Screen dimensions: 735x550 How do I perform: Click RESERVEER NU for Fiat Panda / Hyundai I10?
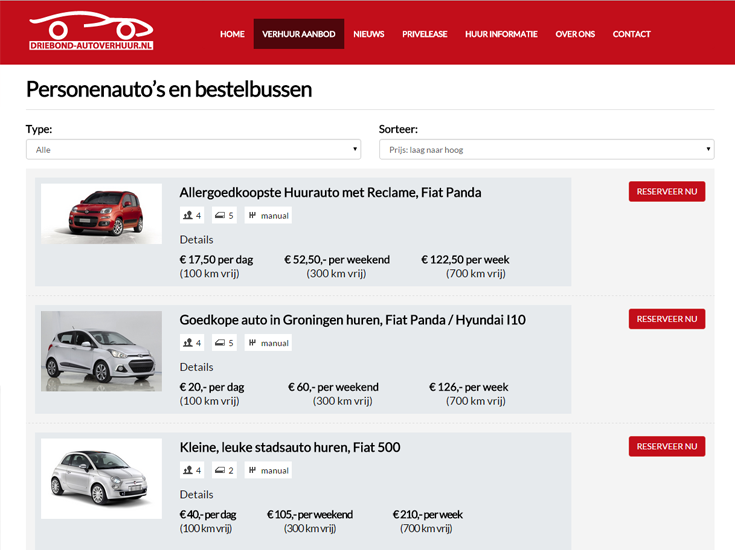[667, 319]
